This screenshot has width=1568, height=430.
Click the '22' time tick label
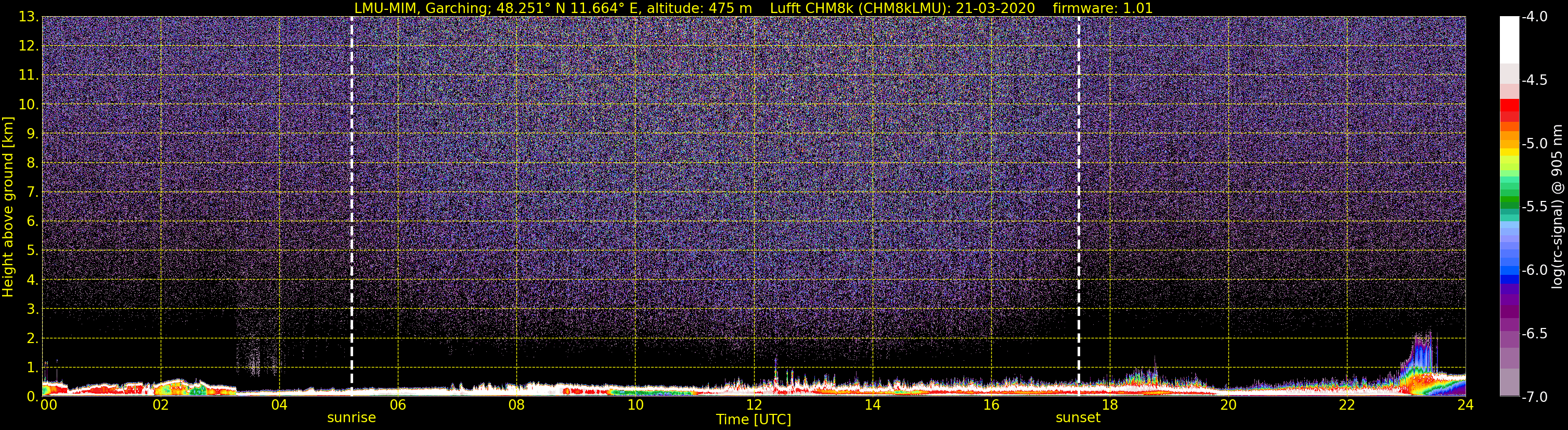click(x=1347, y=405)
